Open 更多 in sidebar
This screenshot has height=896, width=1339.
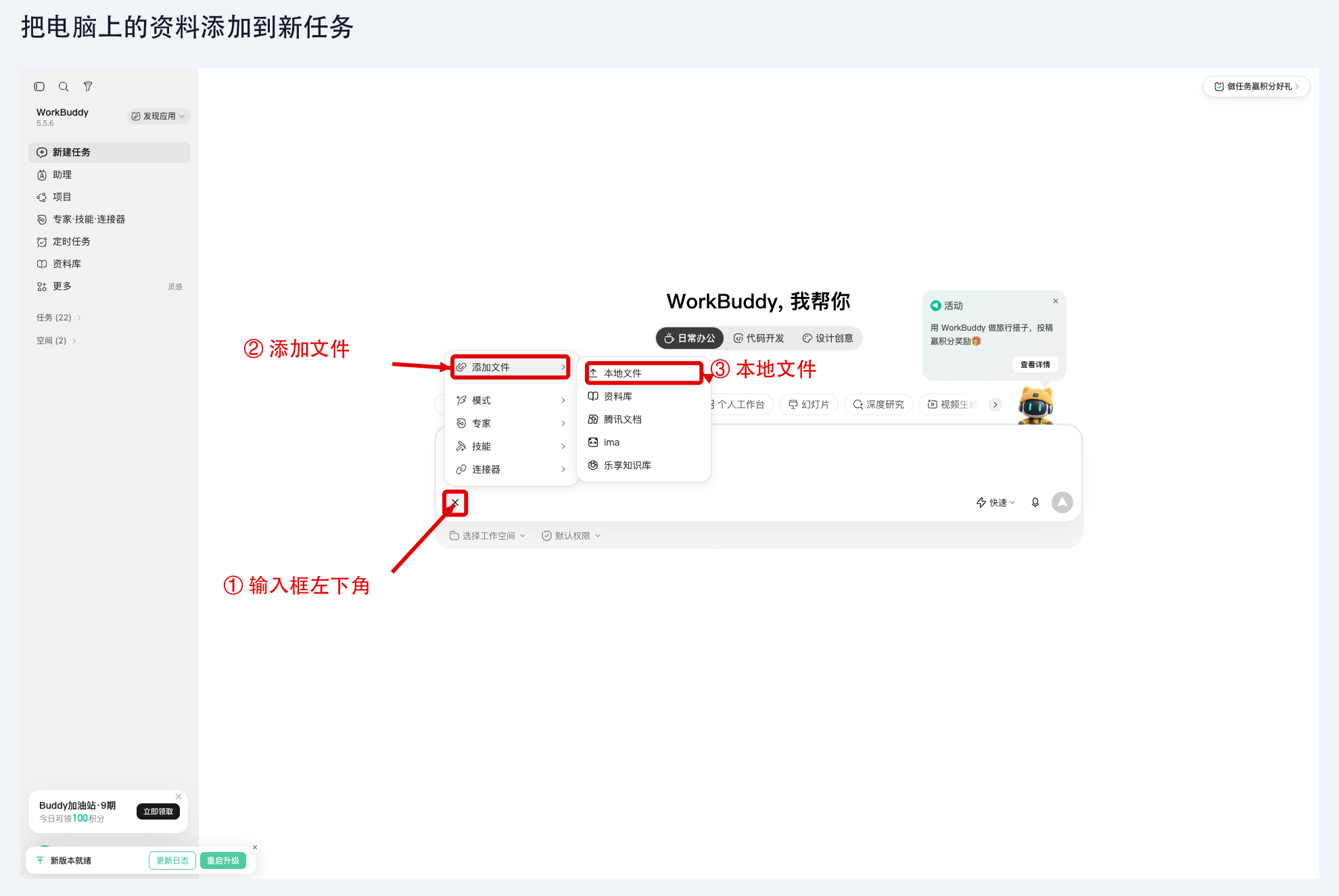110,286
